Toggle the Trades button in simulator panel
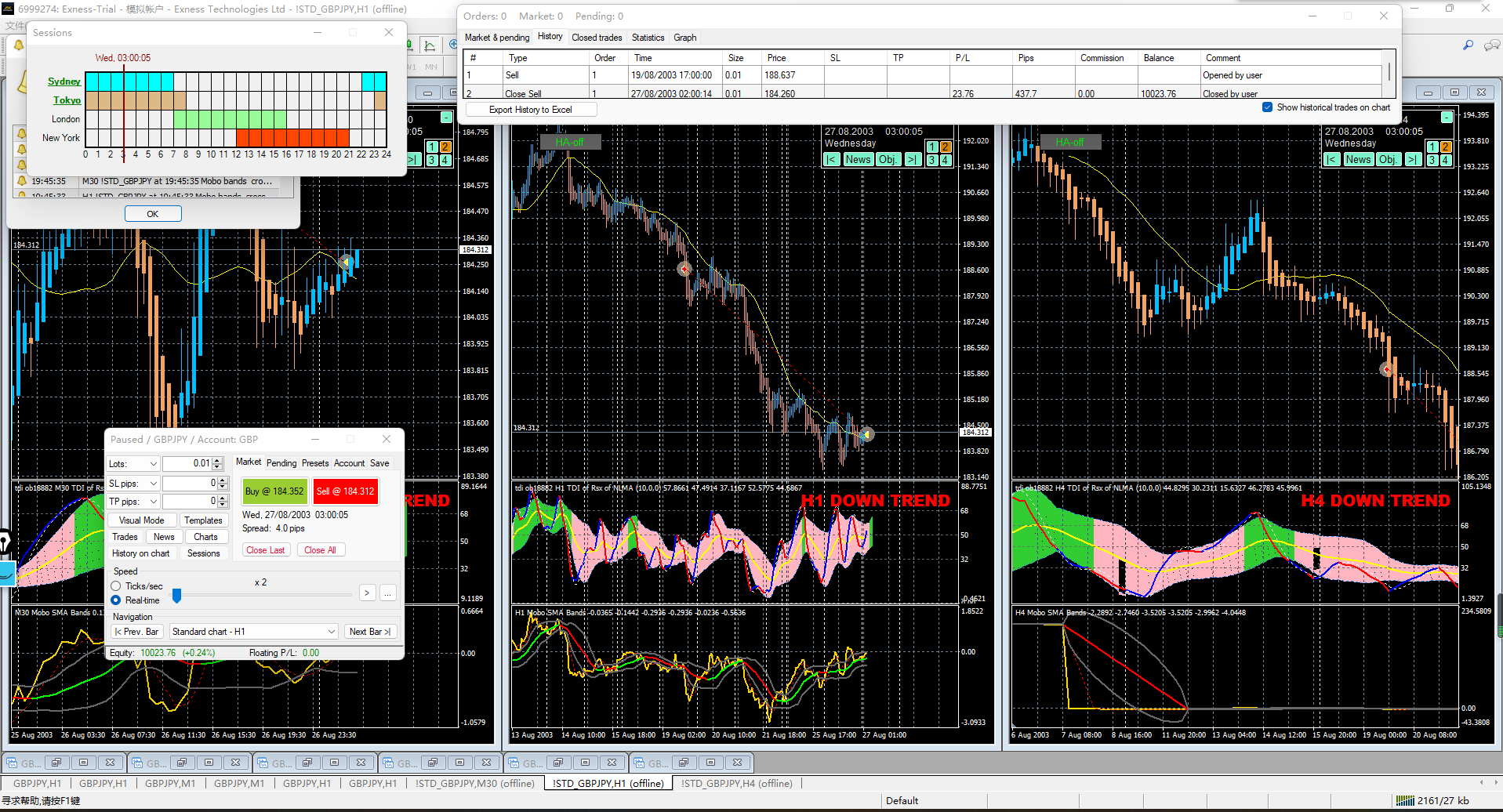1503x812 pixels. tap(125, 537)
